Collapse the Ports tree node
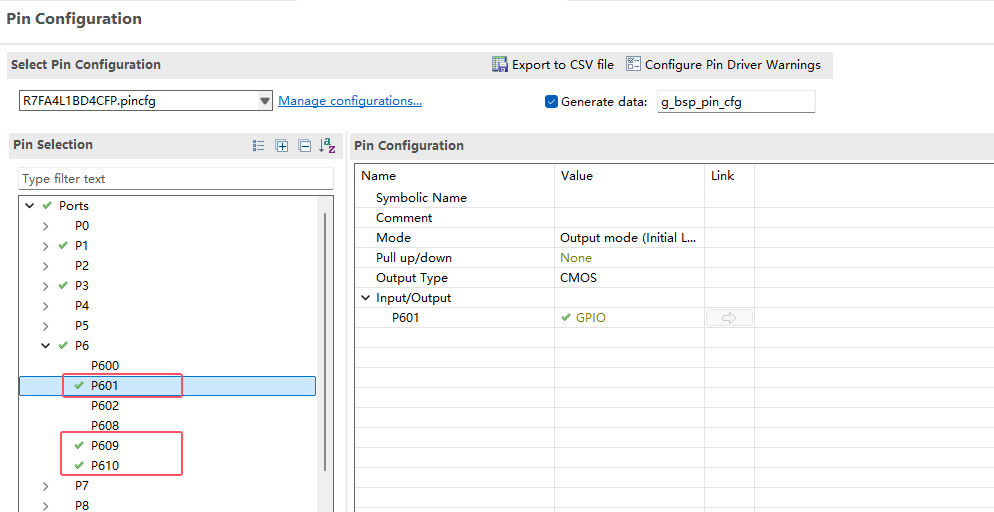 coord(29,206)
